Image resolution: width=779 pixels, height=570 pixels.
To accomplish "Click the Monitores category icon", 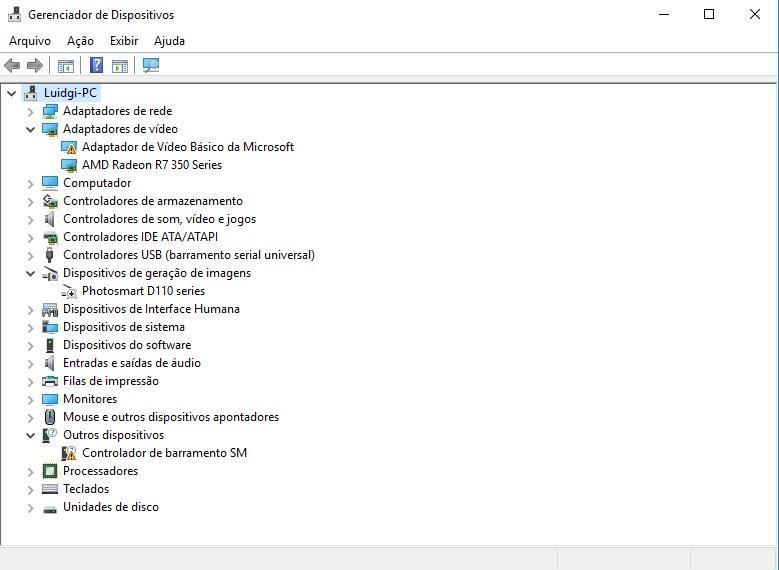I will coord(50,400).
